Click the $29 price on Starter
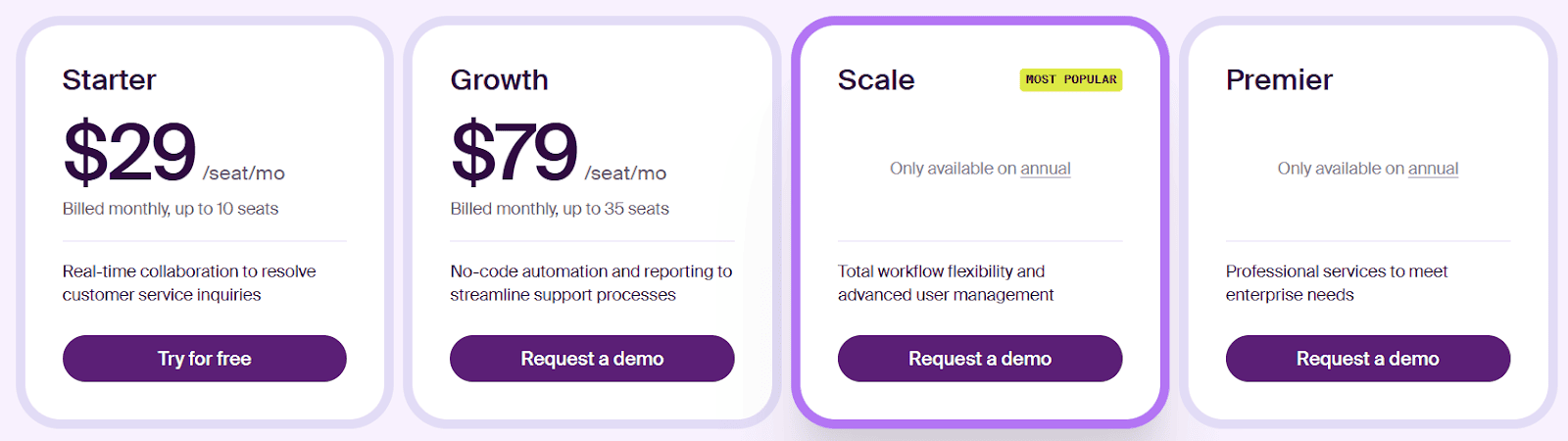Screen dimensions: 1568x441 129,152
